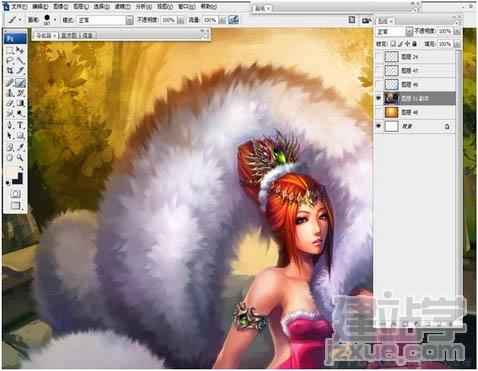Open the 模式 painting mode dropdown
478x371 pixels.
[x=105, y=20]
